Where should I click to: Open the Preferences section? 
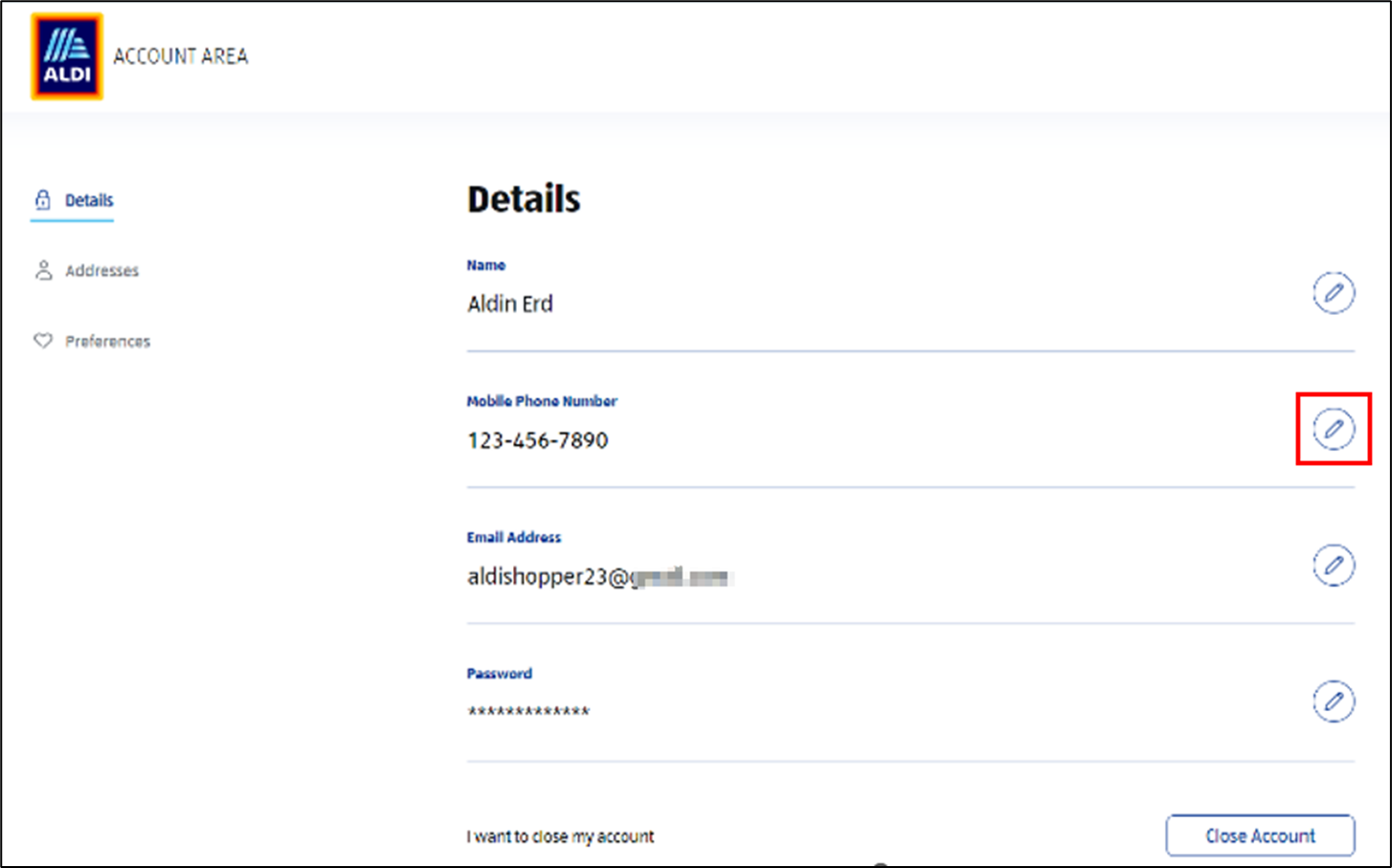pyautogui.click(x=107, y=342)
